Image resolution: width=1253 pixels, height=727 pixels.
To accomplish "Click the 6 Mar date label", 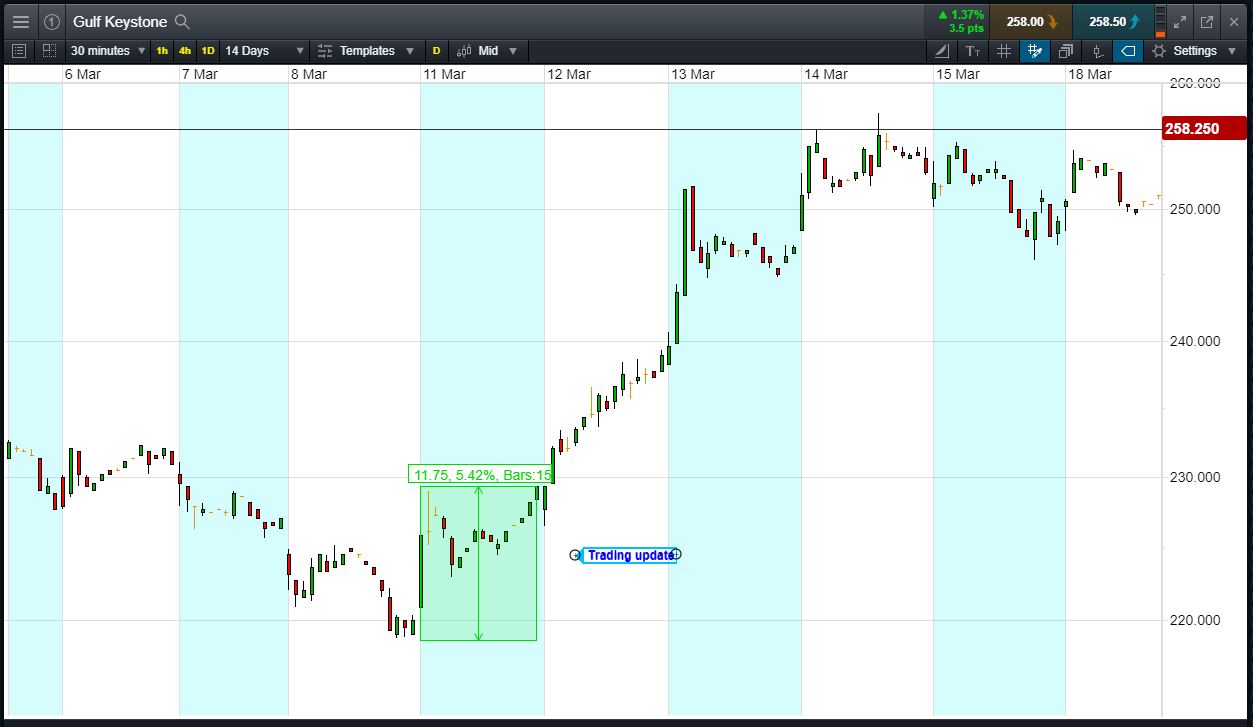I will 82,74.
